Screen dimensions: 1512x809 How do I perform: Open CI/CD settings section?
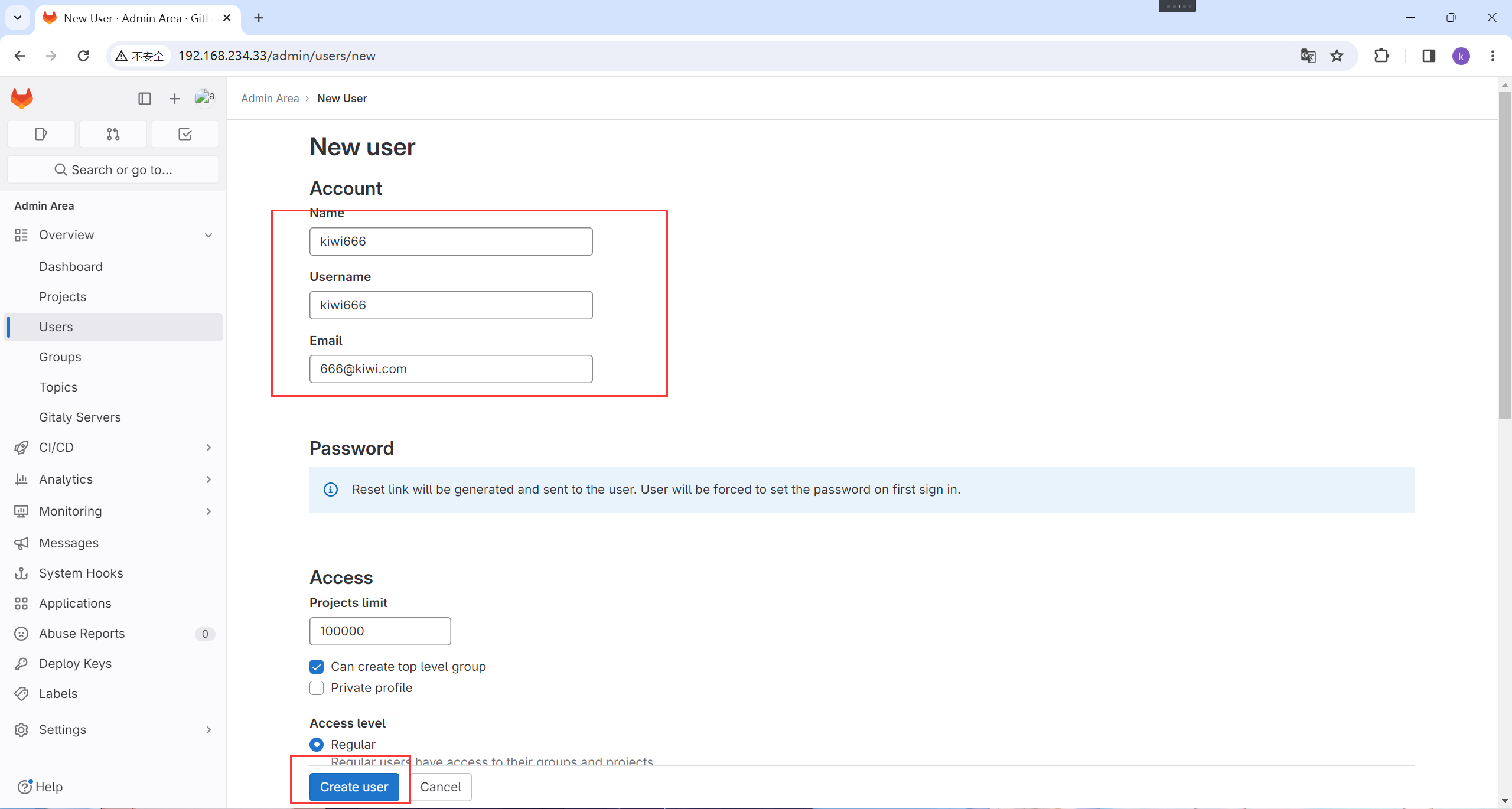pos(113,447)
